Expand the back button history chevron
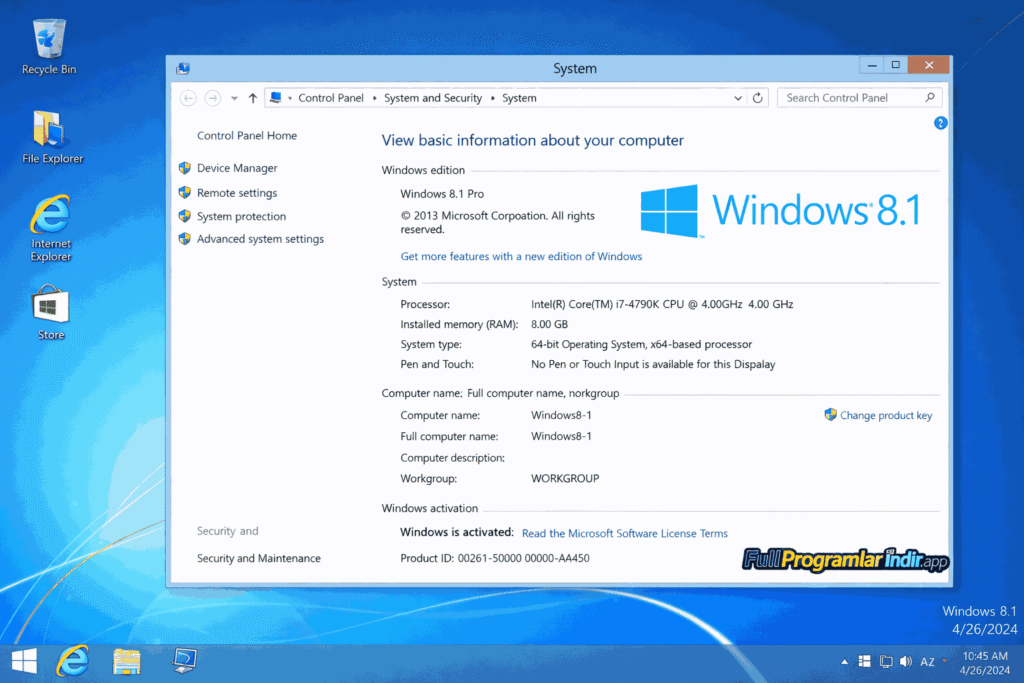The height and width of the screenshot is (683, 1024). [x=232, y=98]
